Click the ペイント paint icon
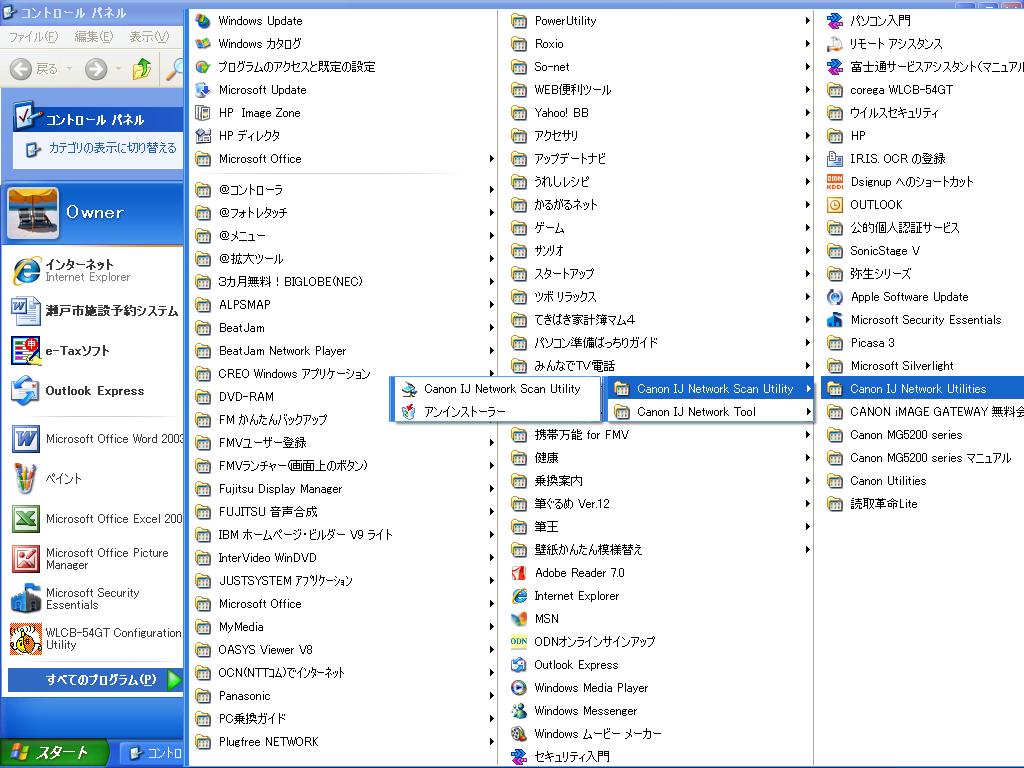 point(26,479)
